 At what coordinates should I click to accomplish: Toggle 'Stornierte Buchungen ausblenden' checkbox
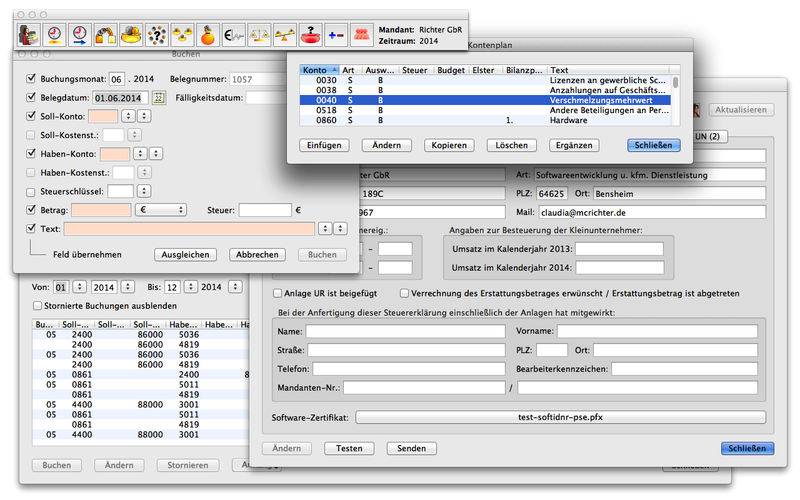pos(37,305)
